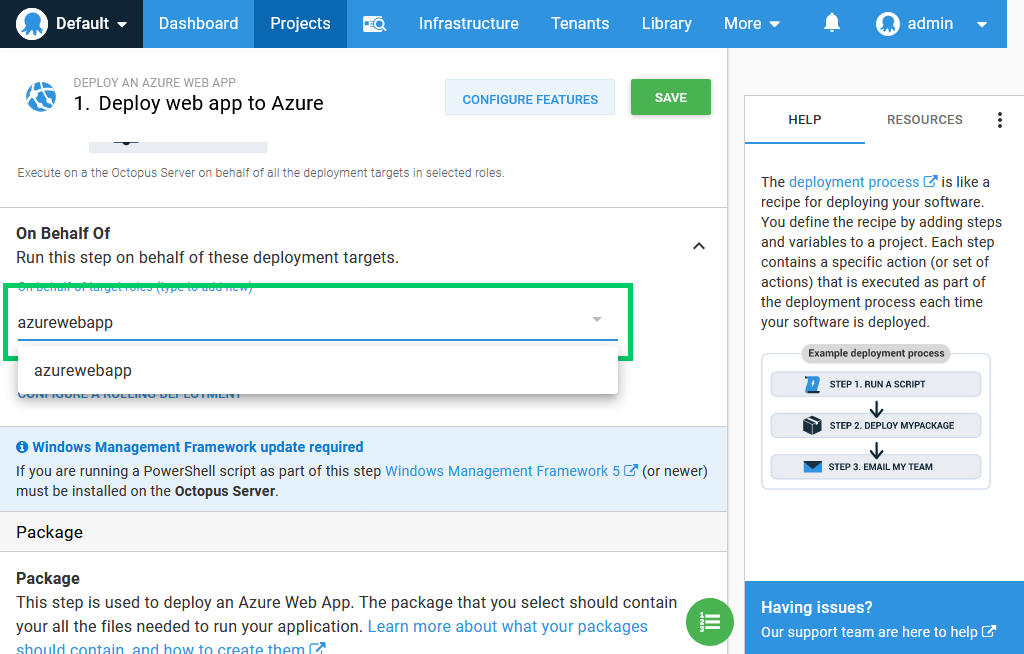Click the Package section header
Screen dimensions: 1024x654
click(364, 532)
